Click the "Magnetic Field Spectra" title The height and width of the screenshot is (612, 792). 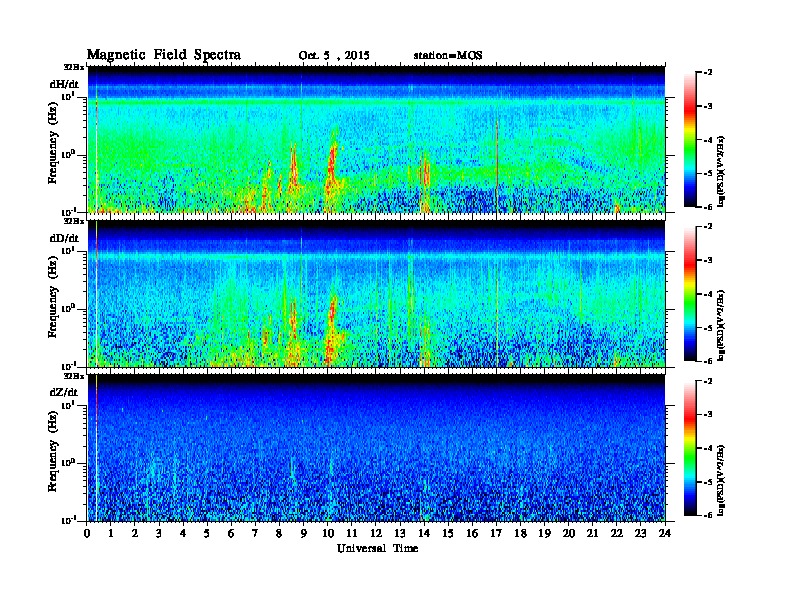pyautogui.click(x=164, y=55)
